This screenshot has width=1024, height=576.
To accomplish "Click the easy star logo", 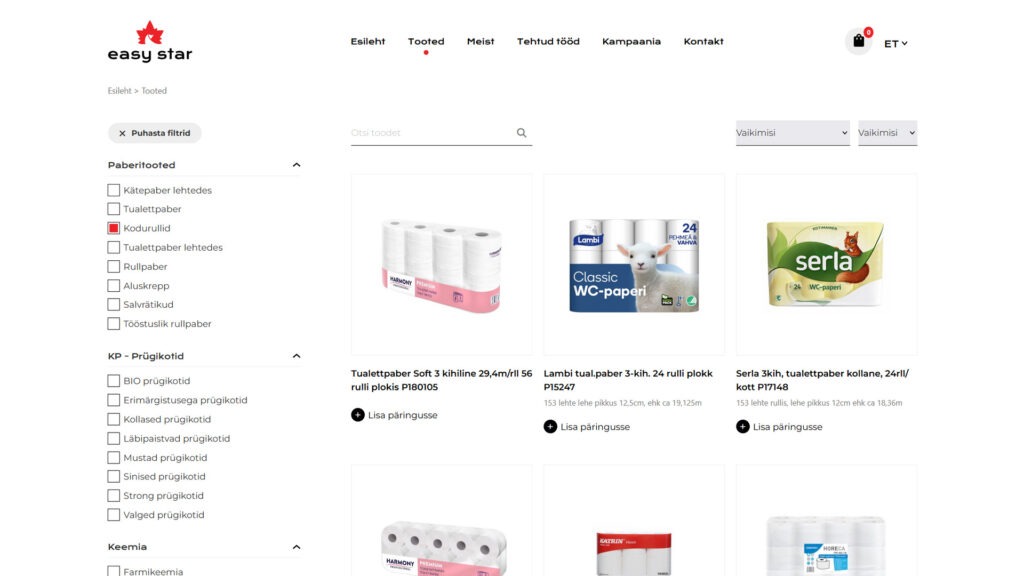I will pos(150,41).
